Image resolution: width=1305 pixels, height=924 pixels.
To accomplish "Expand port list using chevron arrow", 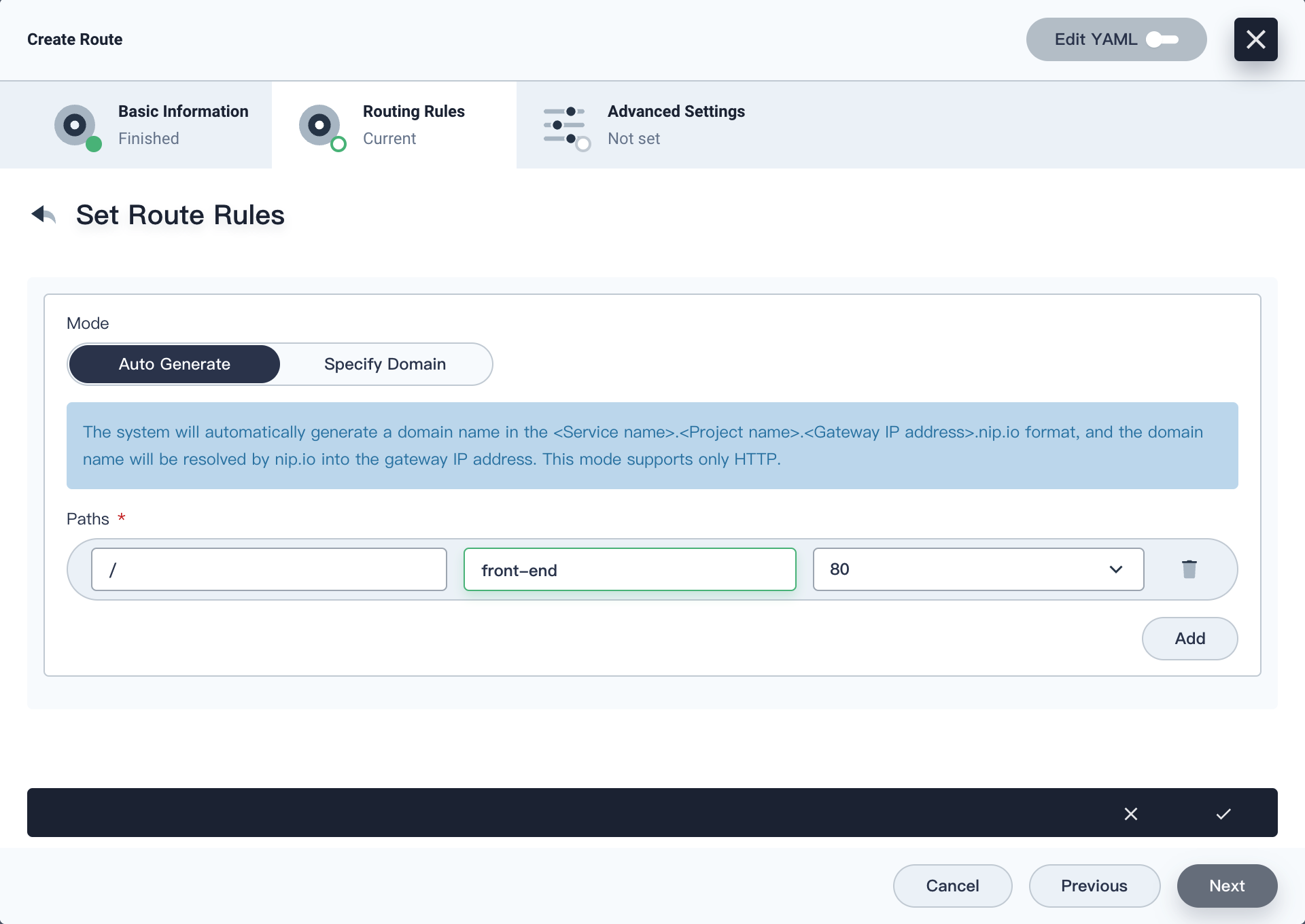I will [1115, 569].
